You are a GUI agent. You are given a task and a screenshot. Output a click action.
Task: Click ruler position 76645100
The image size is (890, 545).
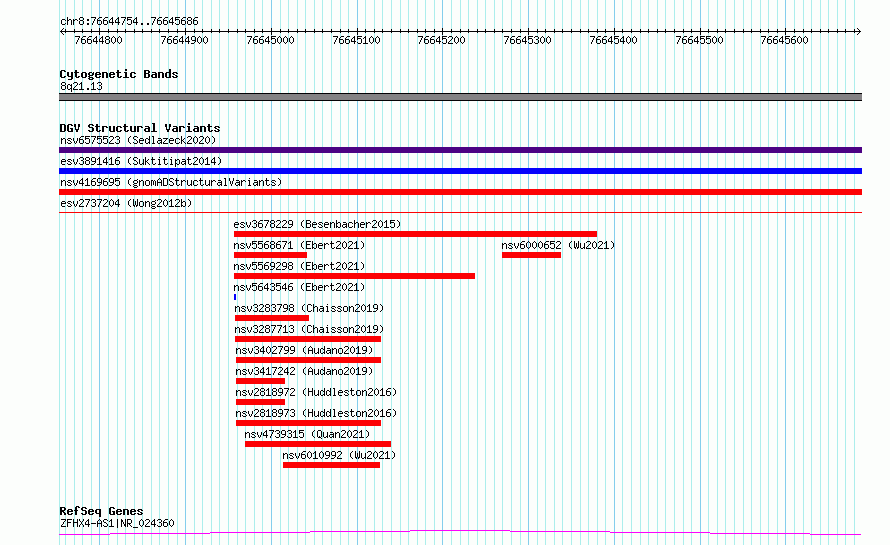(x=356, y=40)
